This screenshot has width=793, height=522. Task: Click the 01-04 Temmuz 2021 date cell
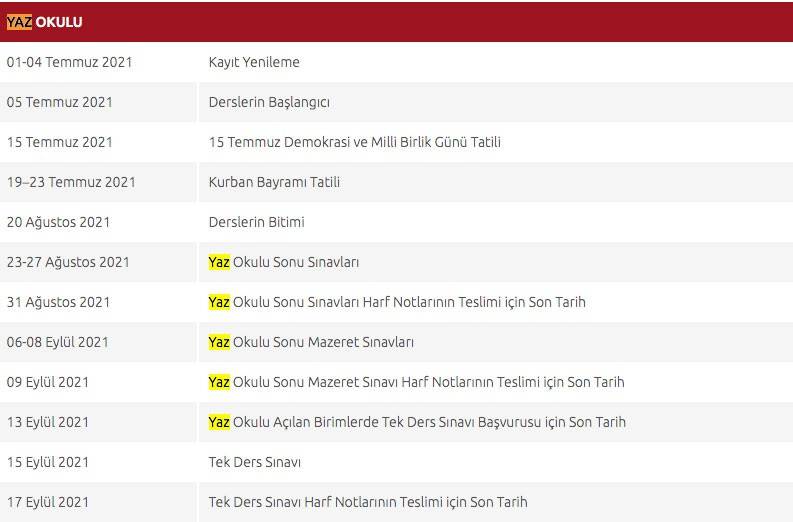point(69,62)
